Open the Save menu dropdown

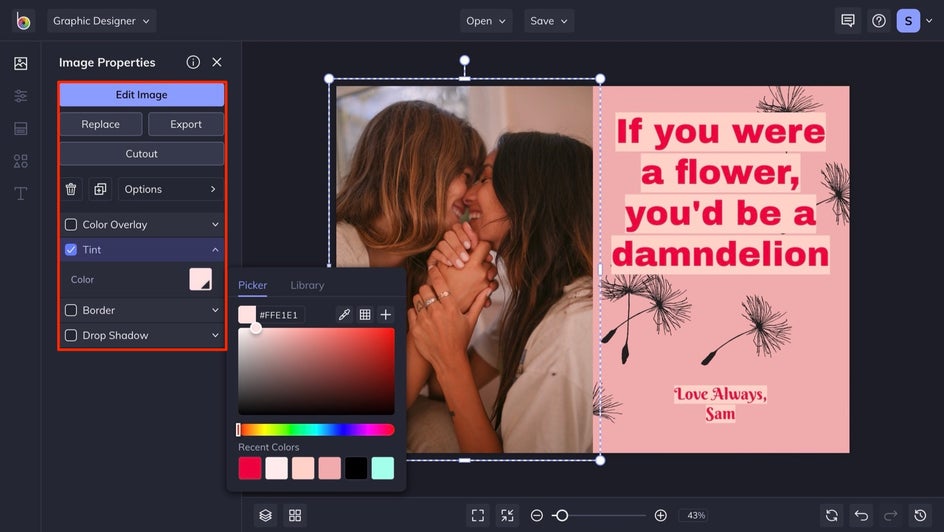point(548,21)
